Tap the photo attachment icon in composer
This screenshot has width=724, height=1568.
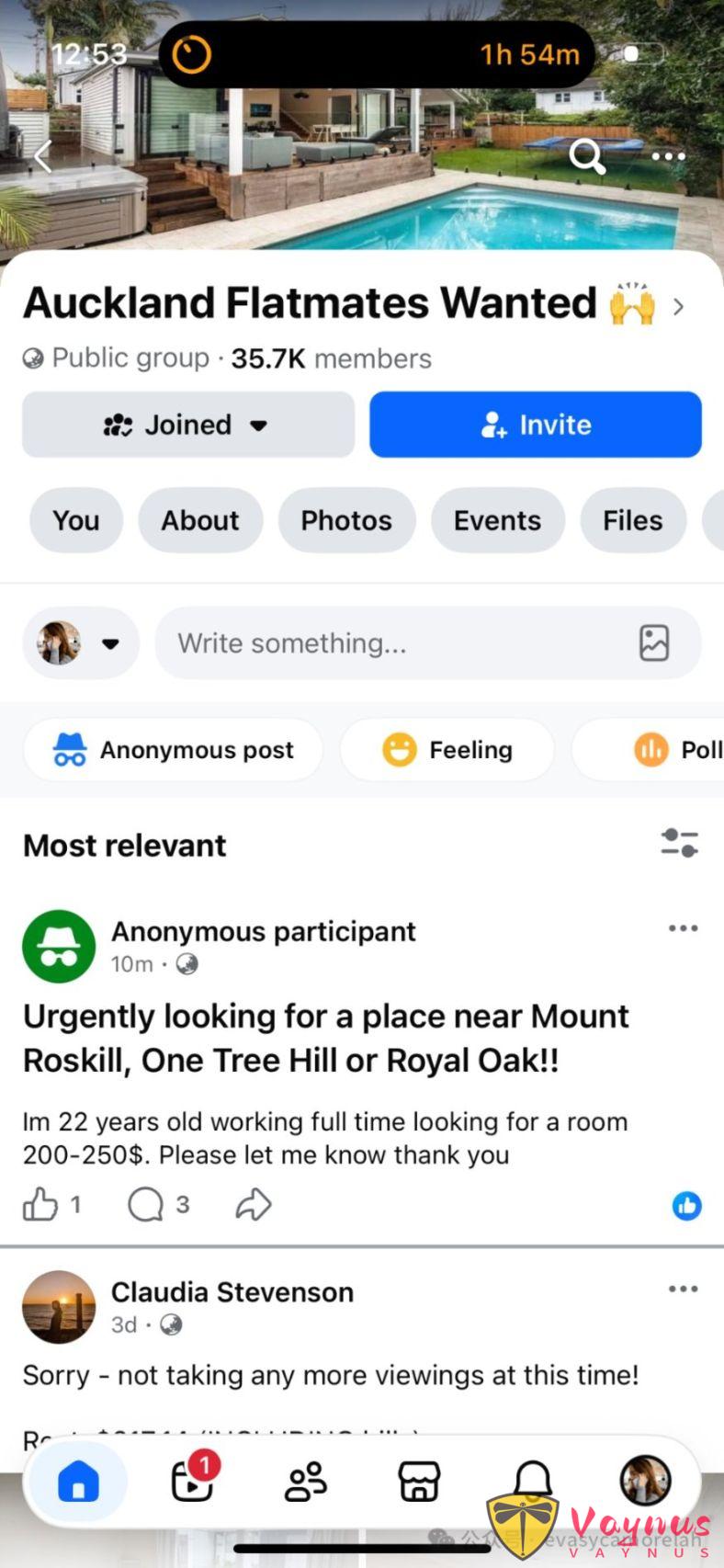tap(653, 643)
